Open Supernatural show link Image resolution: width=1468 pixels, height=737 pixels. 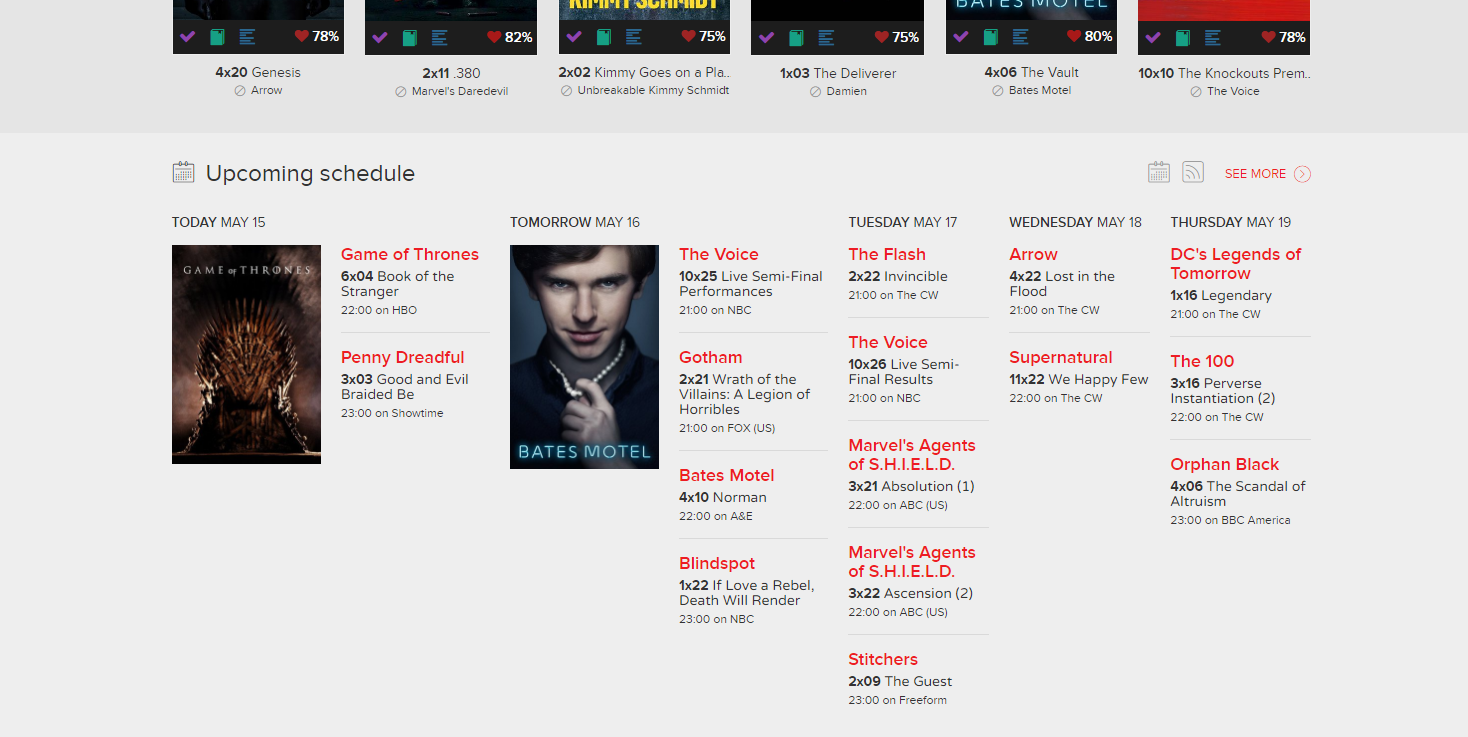click(x=1061, y=357)
